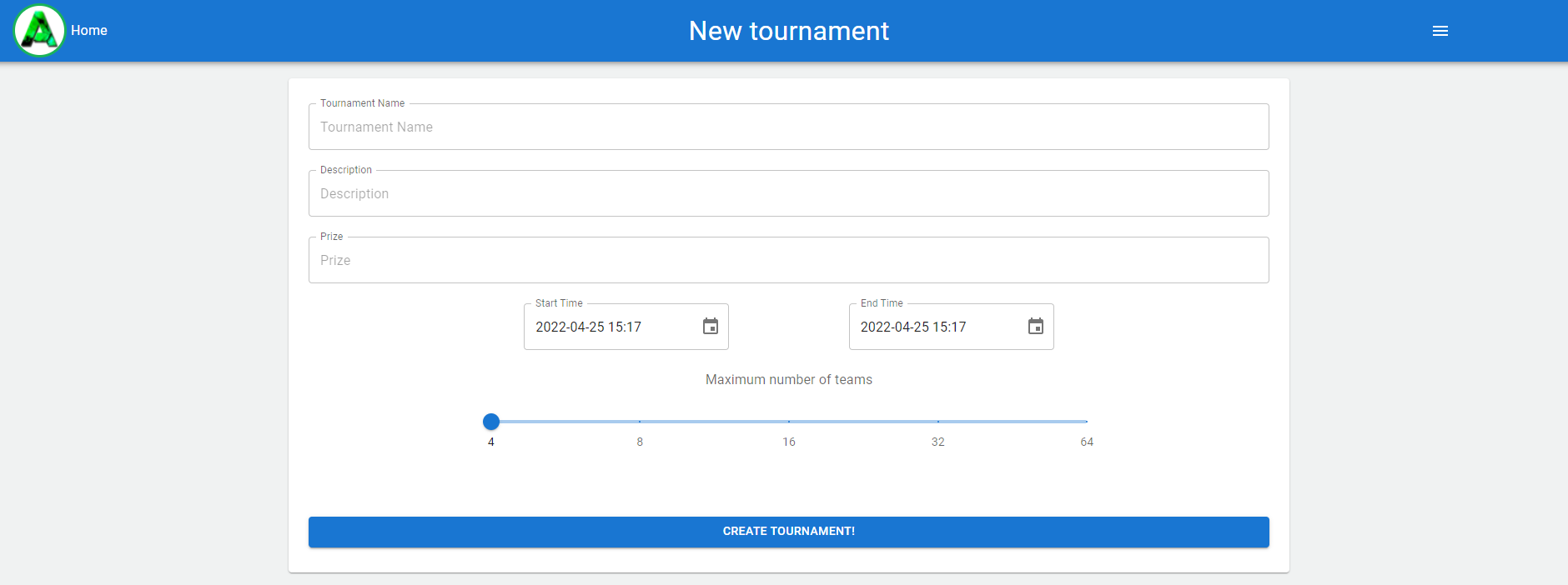Click the small Tournament Name floating label

pyautogui.click(x=362, y=103)
